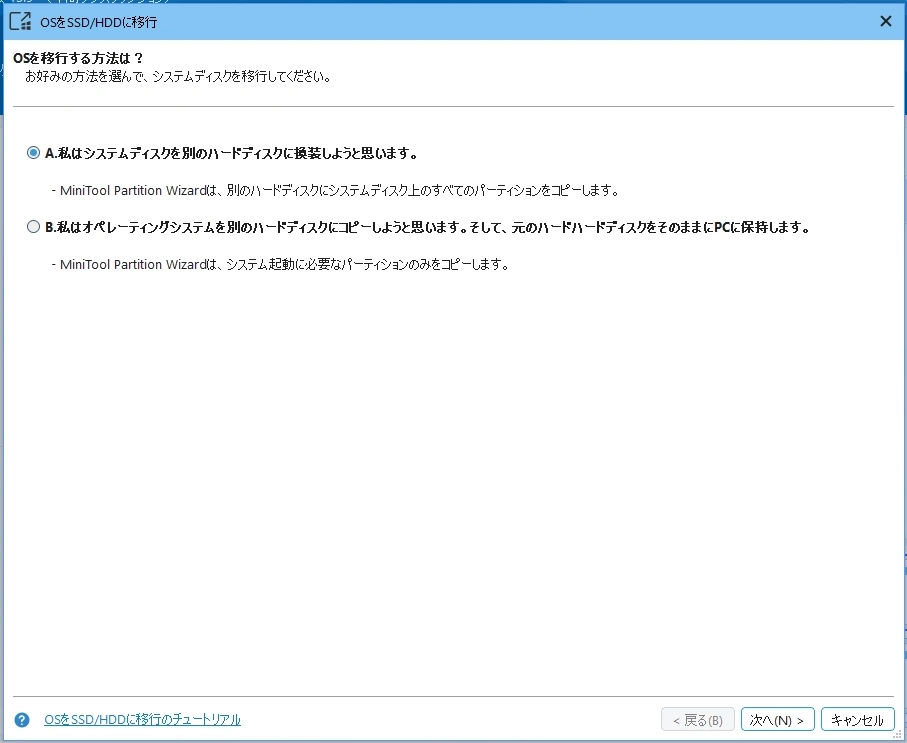Click the migrate OS icon in title bar

(x=21, y=21)
